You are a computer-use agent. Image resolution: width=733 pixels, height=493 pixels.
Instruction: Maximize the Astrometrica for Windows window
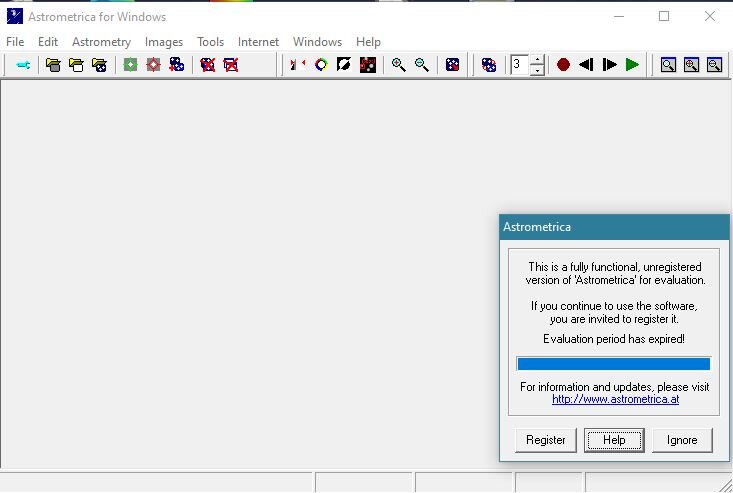tap(664, 16)
